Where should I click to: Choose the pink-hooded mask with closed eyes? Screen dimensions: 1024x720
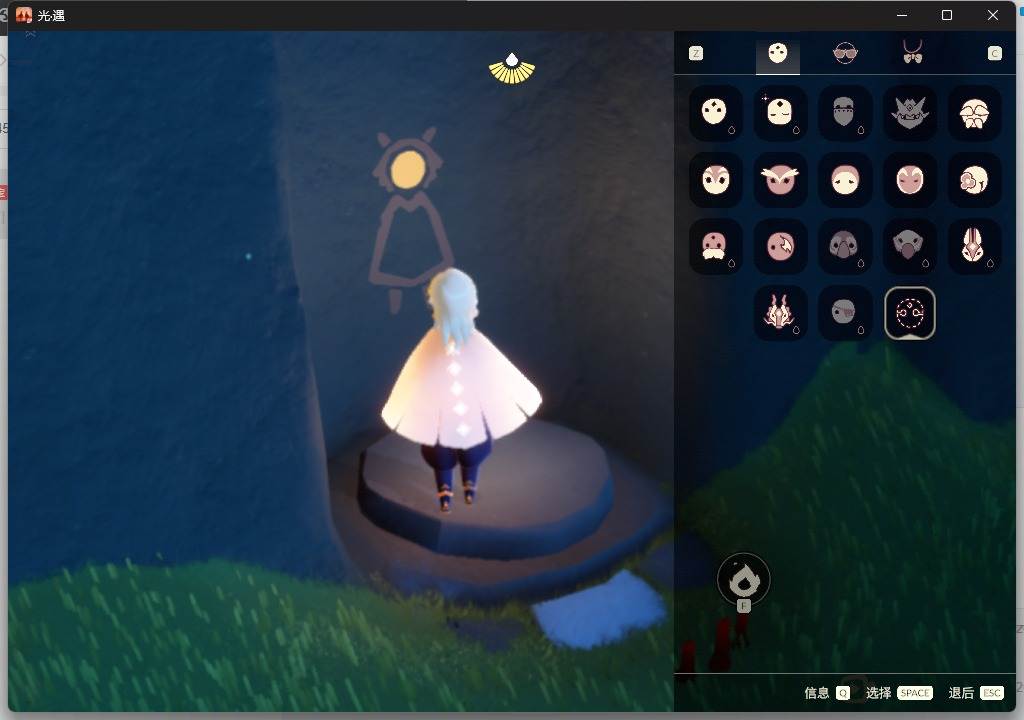pyautogui.click(x=844, y=180)
